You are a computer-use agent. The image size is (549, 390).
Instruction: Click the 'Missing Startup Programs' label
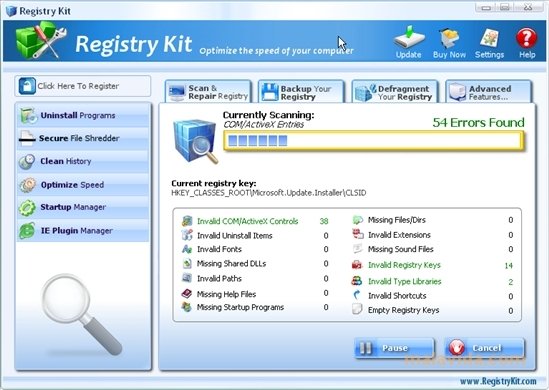coord(240,307)
